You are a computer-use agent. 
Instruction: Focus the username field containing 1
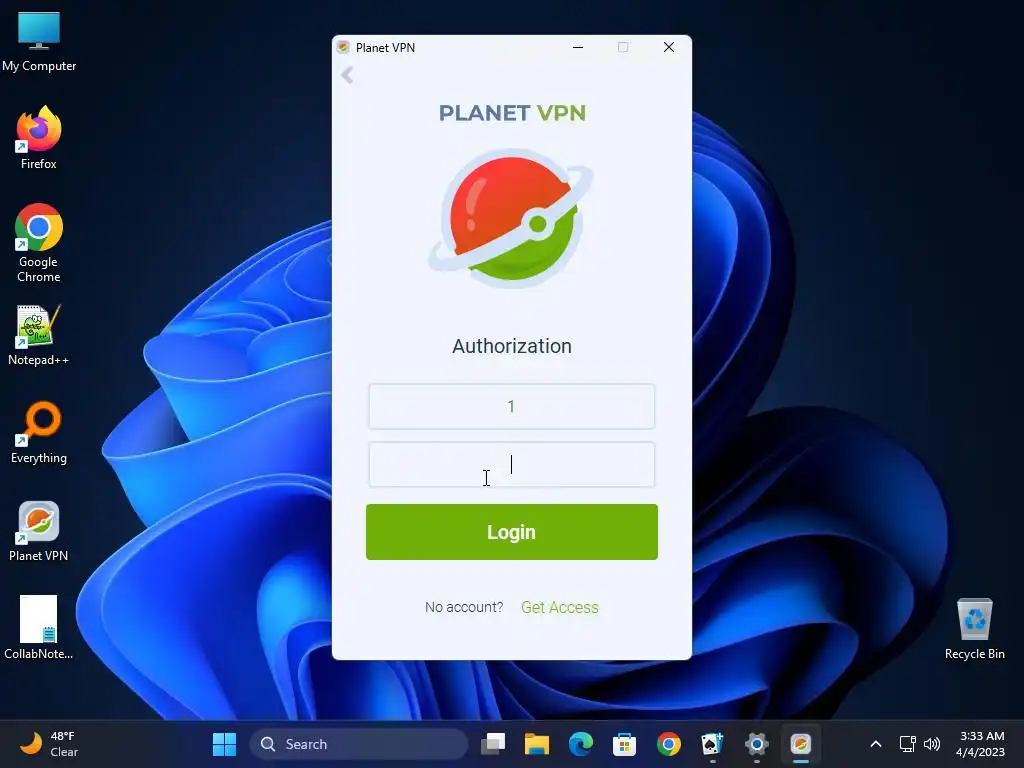point(511,406)
